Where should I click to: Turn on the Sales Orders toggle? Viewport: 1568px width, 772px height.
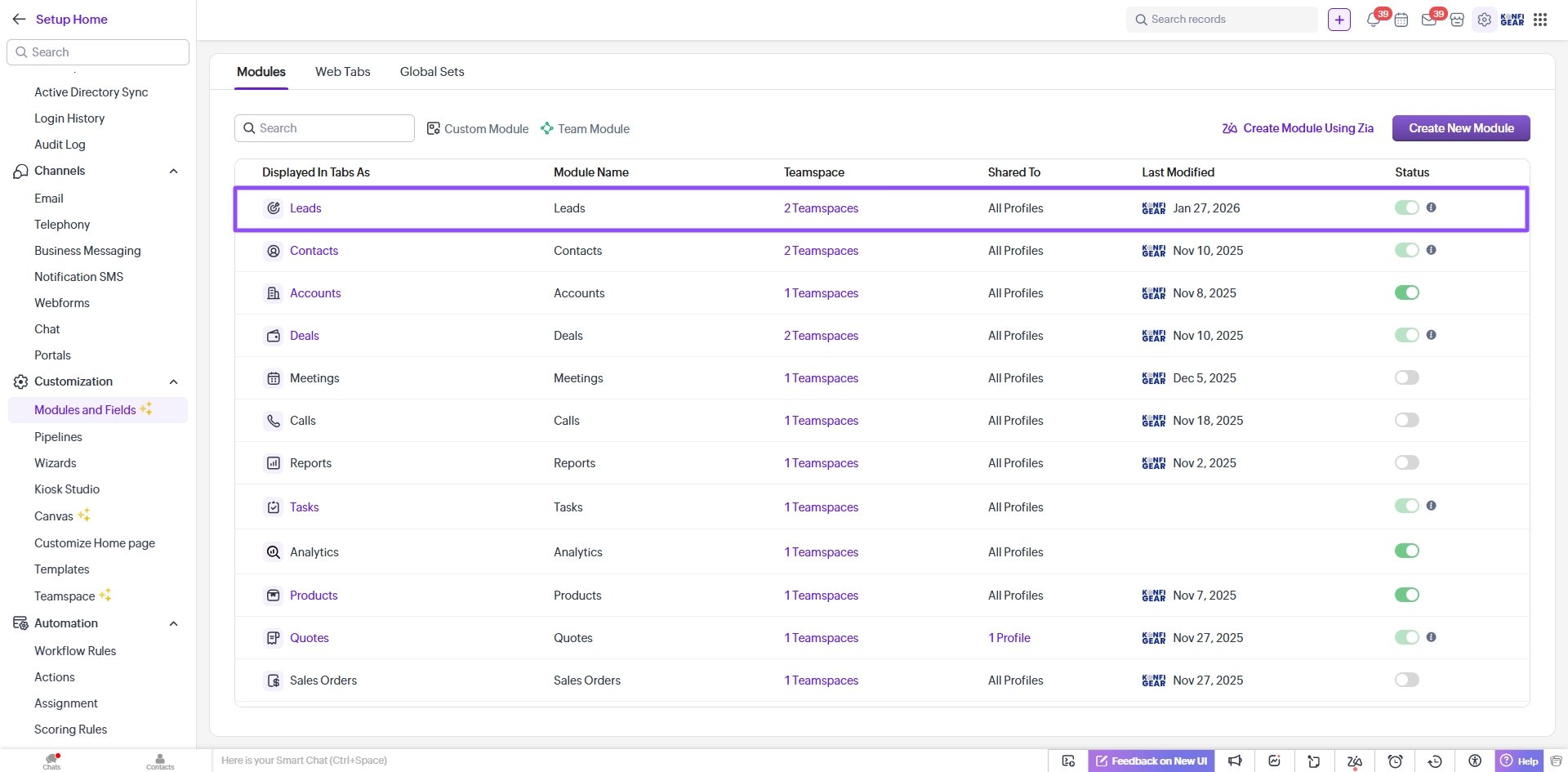1405,679
